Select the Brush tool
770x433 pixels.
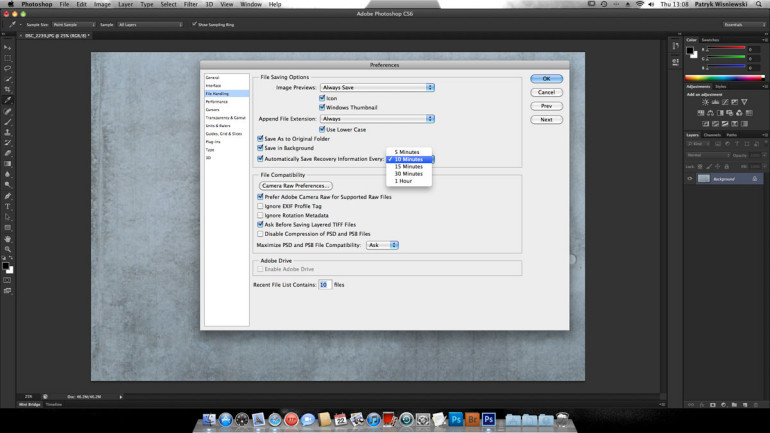click(7, 122)
